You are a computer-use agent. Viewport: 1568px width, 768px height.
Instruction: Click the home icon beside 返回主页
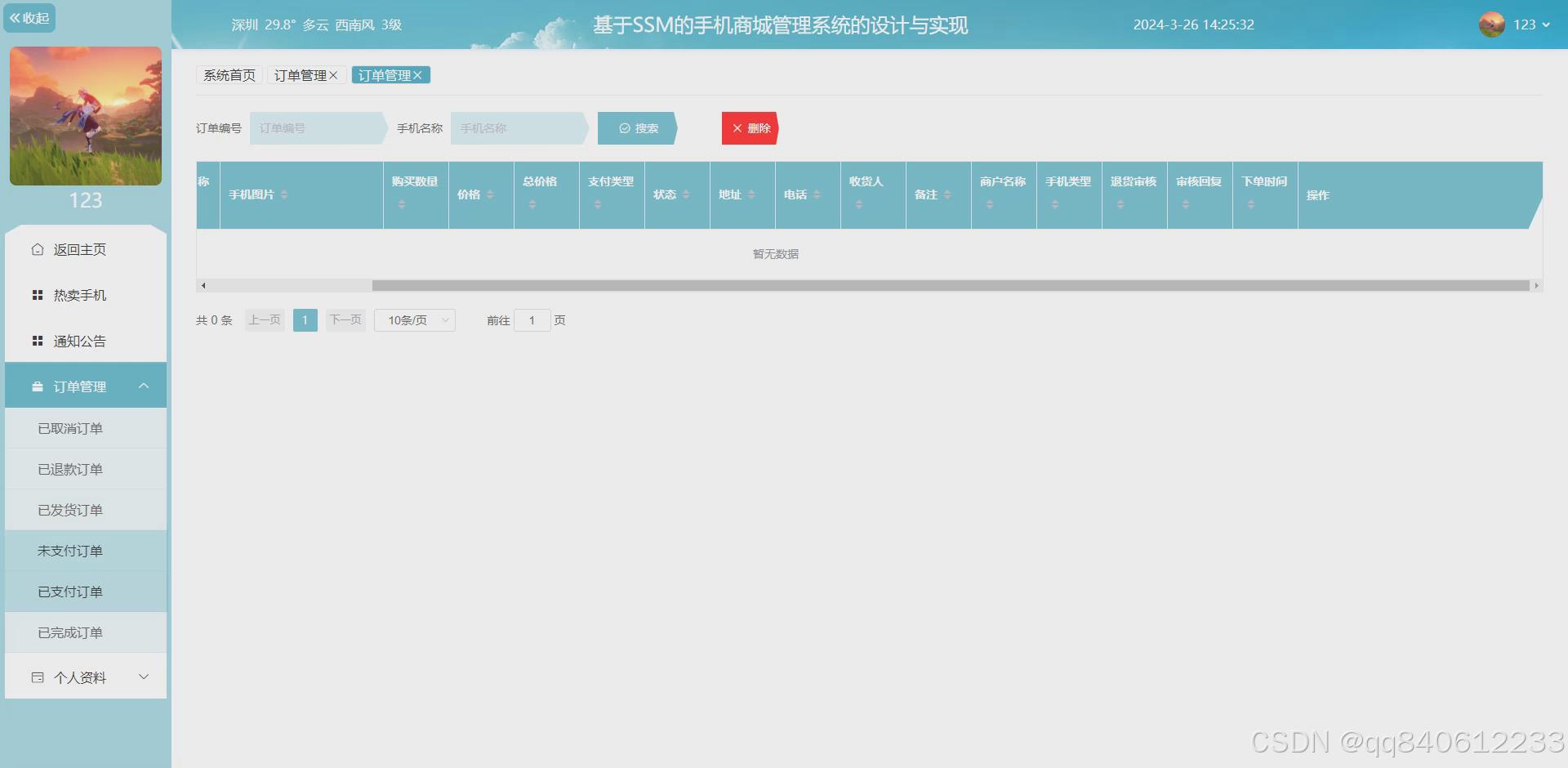[x=36, y=249]
